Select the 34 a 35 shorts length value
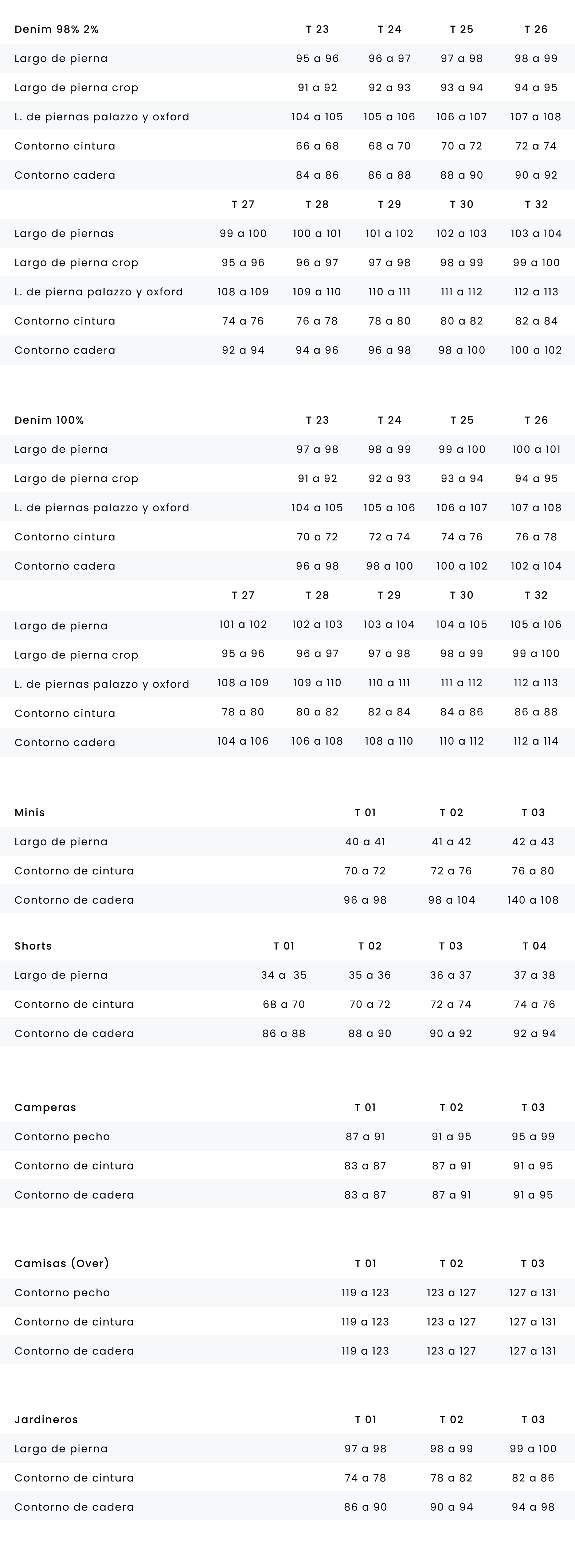Image resolution: width=575 pixels, height=1568 pixels. [283, 975]
